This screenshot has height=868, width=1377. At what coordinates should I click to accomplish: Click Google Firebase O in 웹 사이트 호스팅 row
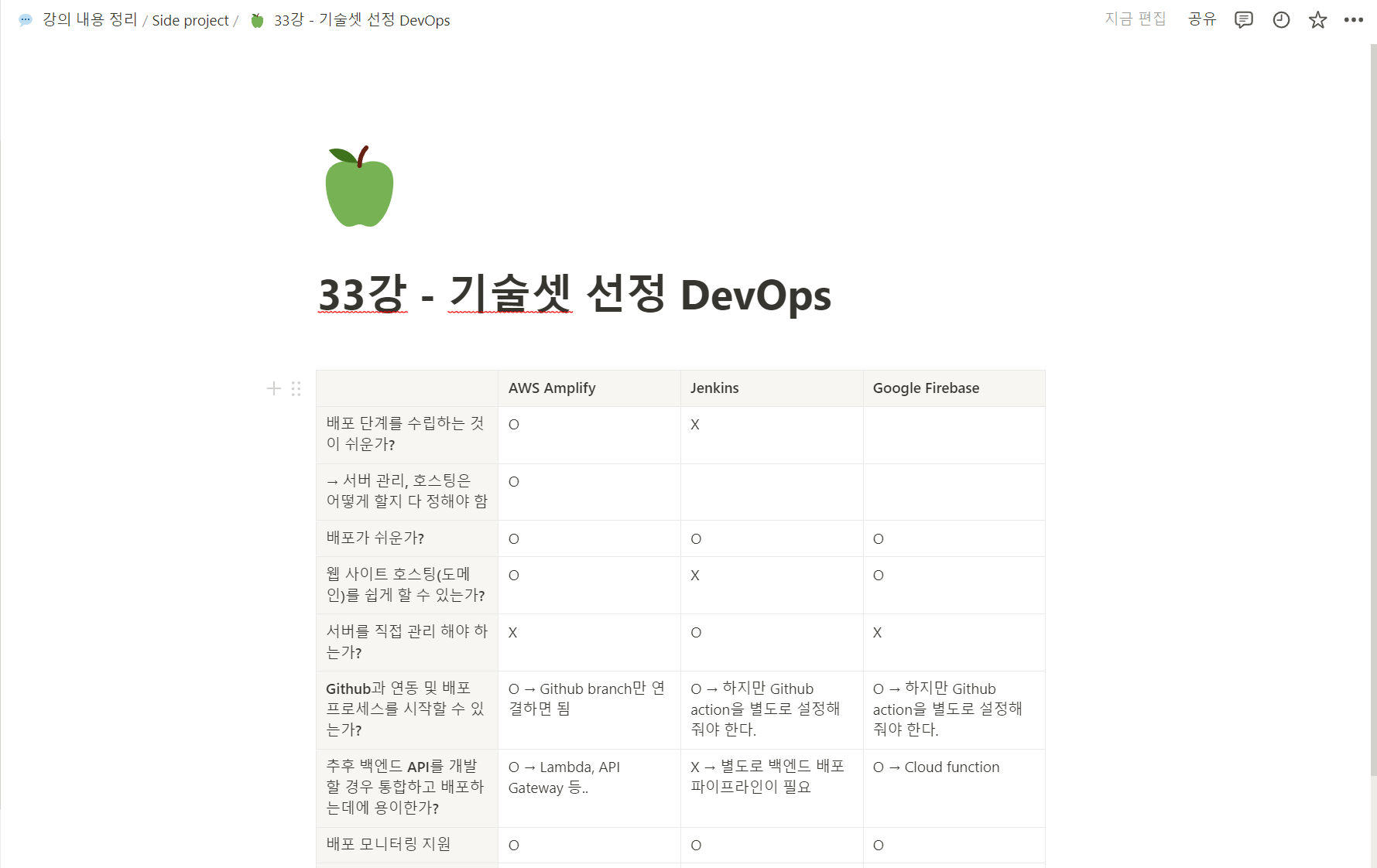pyautogui.click(x=954, y=586)
